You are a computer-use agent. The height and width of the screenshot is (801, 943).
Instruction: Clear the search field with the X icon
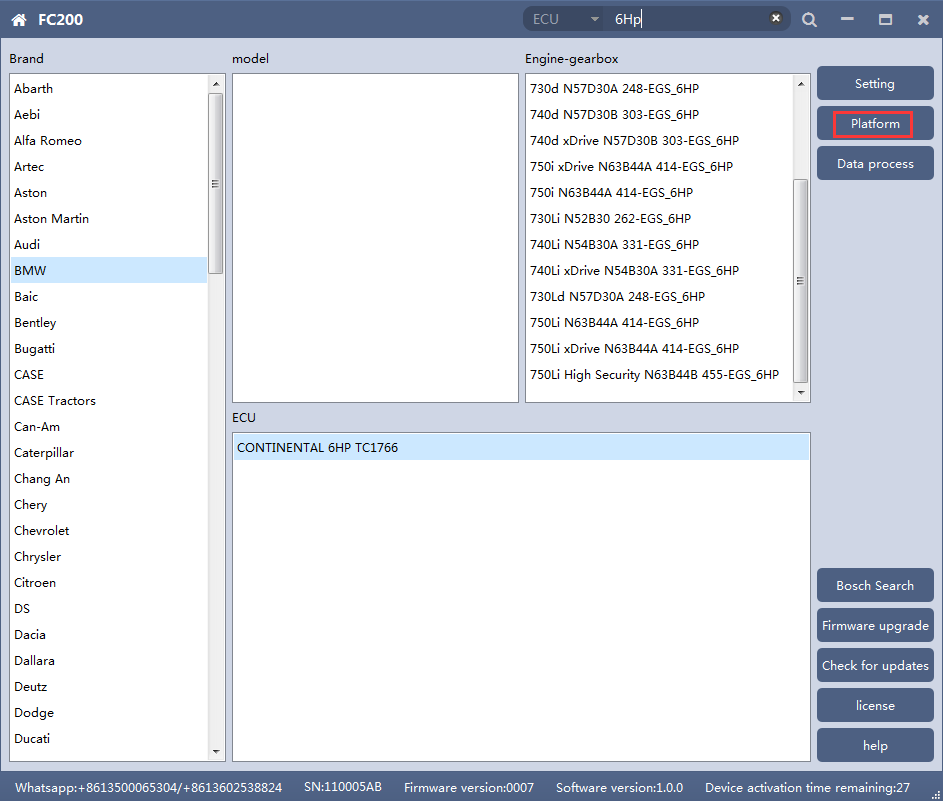(776, 18)
